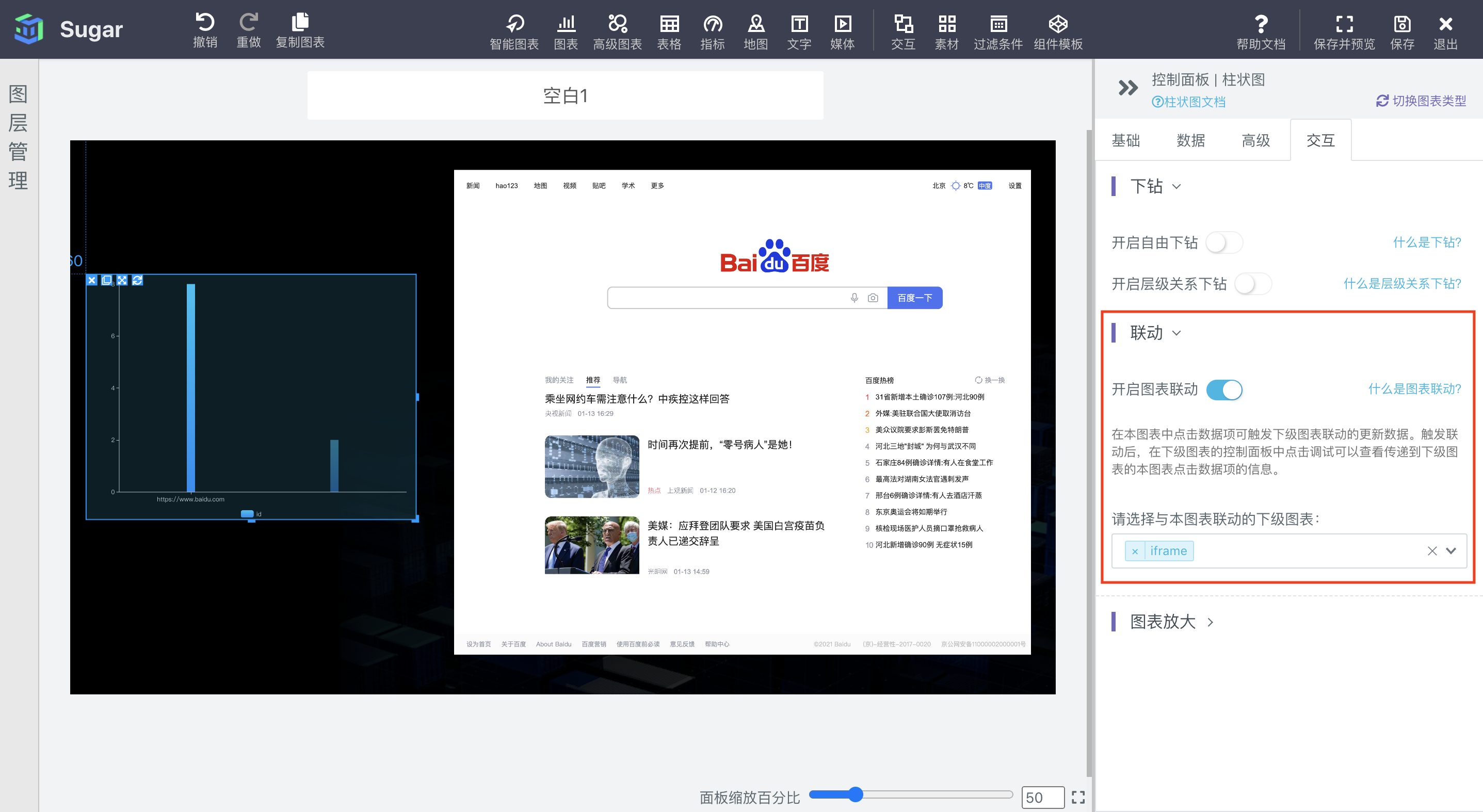Click the id legend item in chart
Viewport: 1483px width, 812px height.
point(251,513)
